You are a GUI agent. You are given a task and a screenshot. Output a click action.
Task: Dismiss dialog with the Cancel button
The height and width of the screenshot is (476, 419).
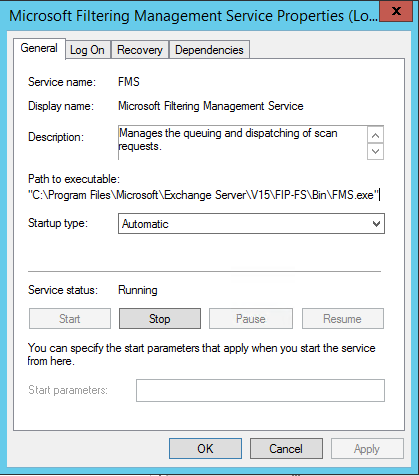286,449
